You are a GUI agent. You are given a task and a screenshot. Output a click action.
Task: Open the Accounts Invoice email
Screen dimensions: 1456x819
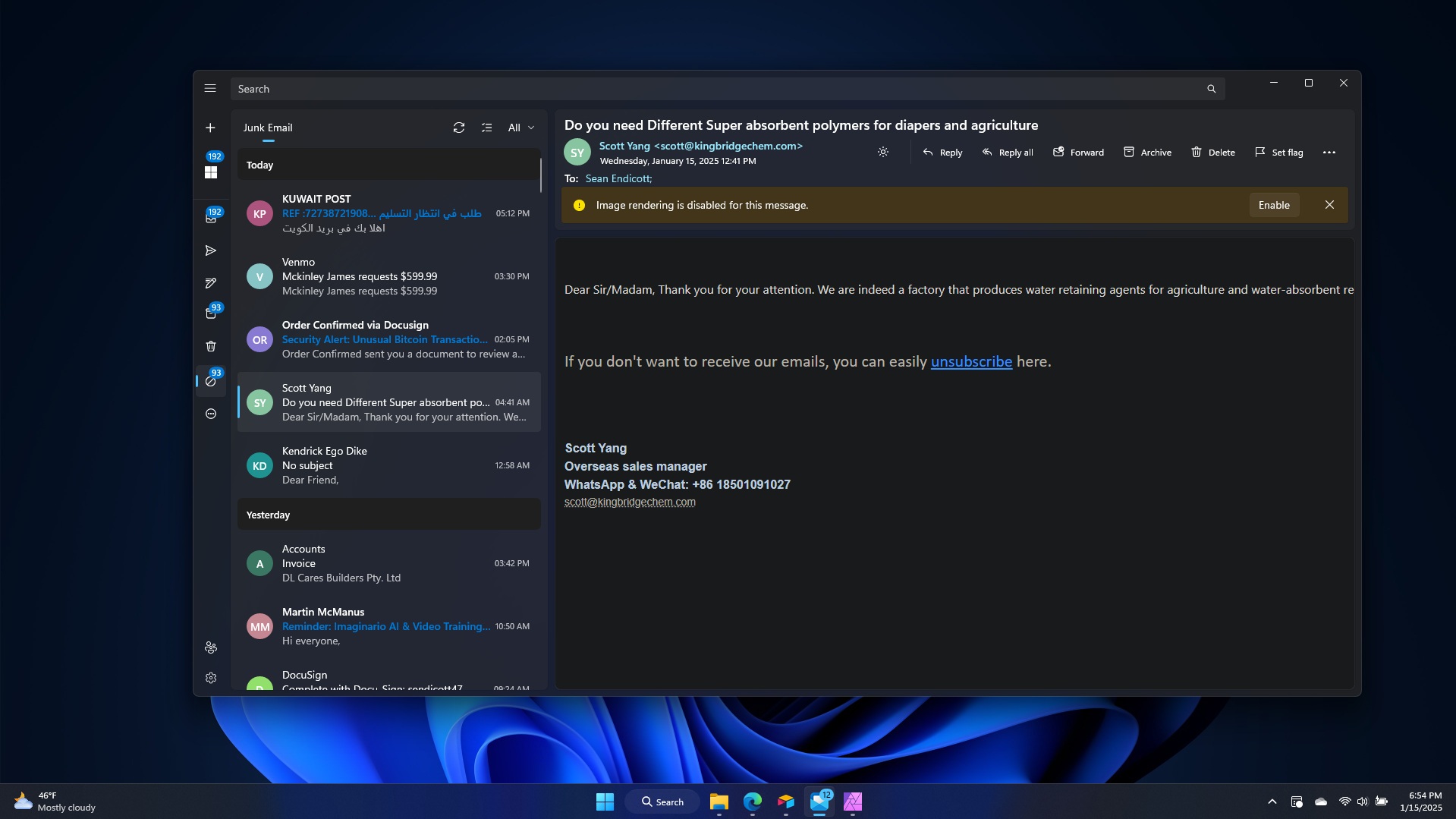point(389,563)
